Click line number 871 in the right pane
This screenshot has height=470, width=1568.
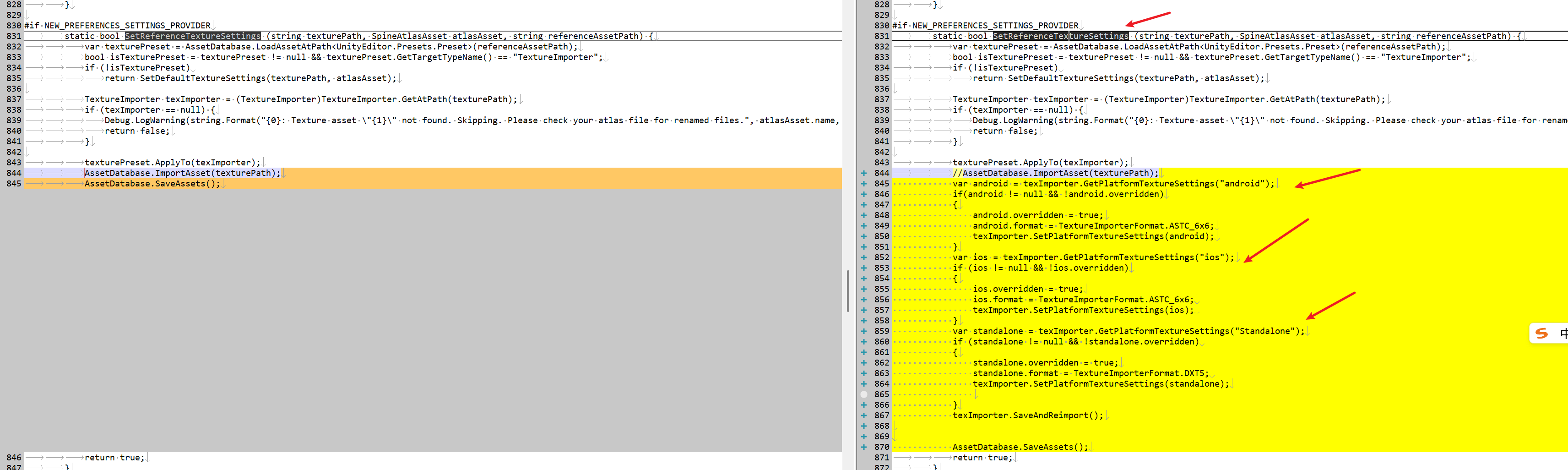pos(882,457)
